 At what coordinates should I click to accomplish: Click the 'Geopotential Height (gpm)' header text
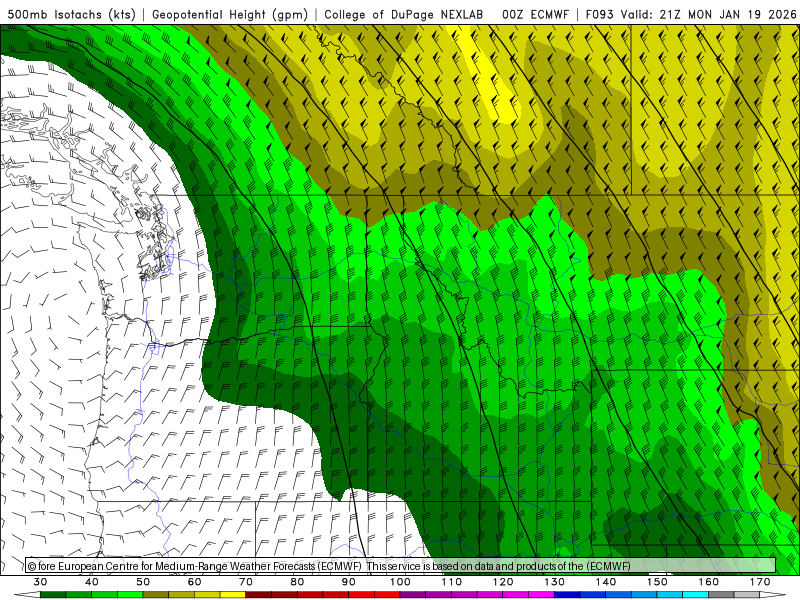click(230, 15)
